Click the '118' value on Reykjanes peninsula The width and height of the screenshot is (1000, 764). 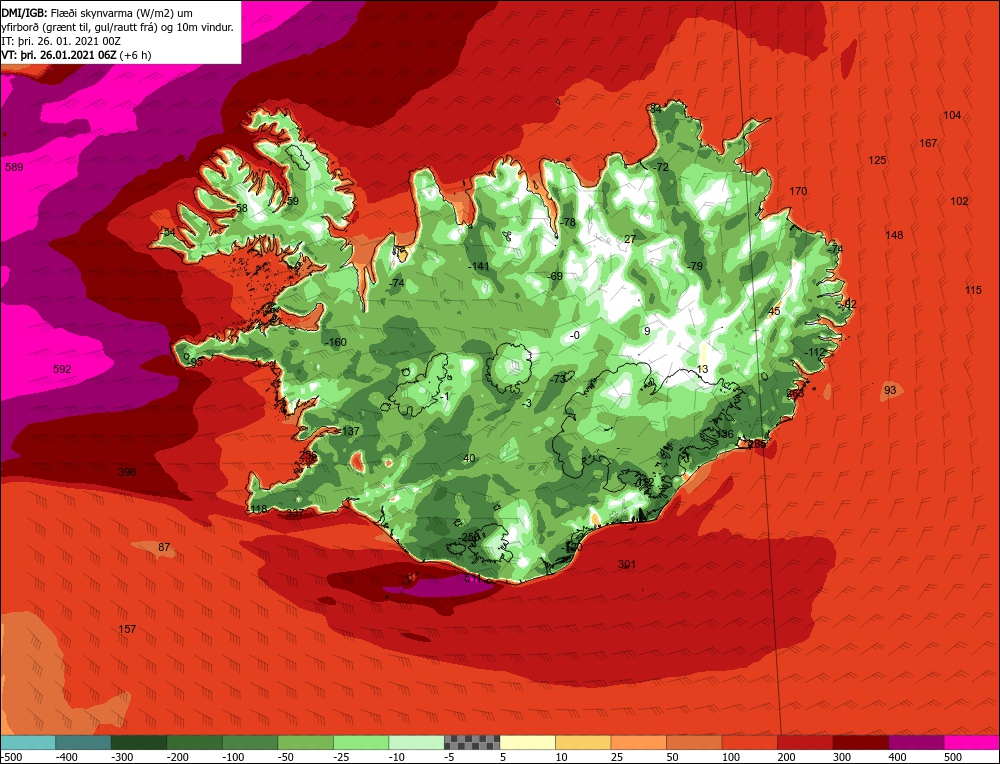click(258, 509)
